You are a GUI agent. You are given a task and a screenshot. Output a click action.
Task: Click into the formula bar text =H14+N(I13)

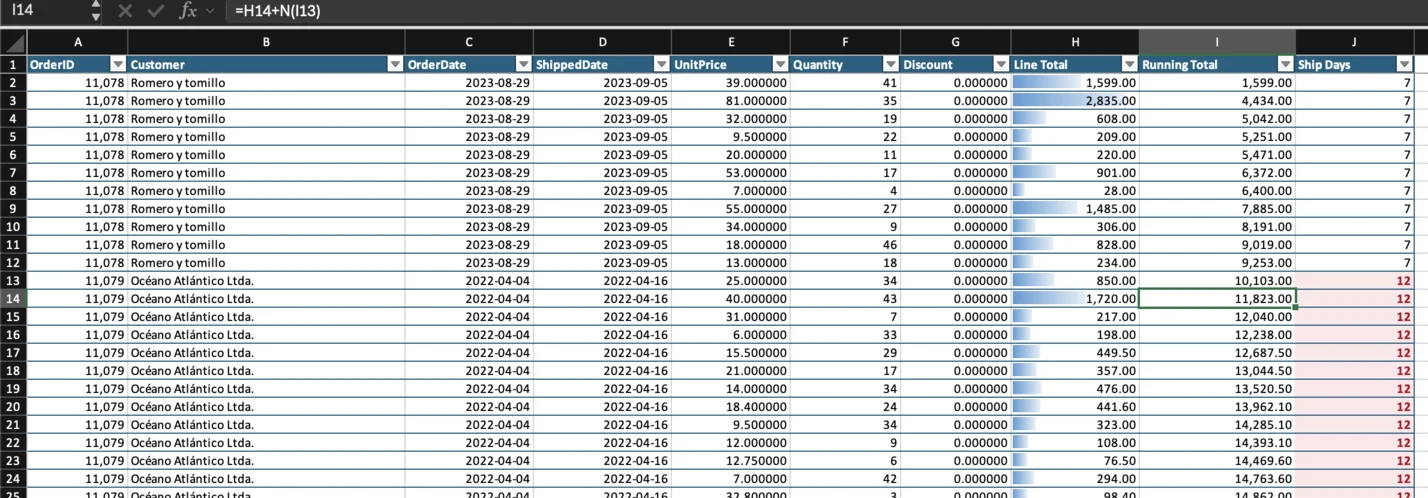[278, 11]
